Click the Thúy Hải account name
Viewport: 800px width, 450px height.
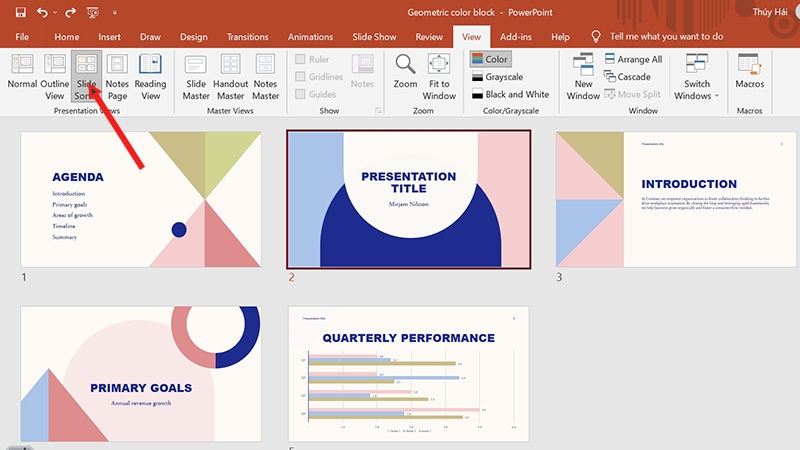coord(770,12)
